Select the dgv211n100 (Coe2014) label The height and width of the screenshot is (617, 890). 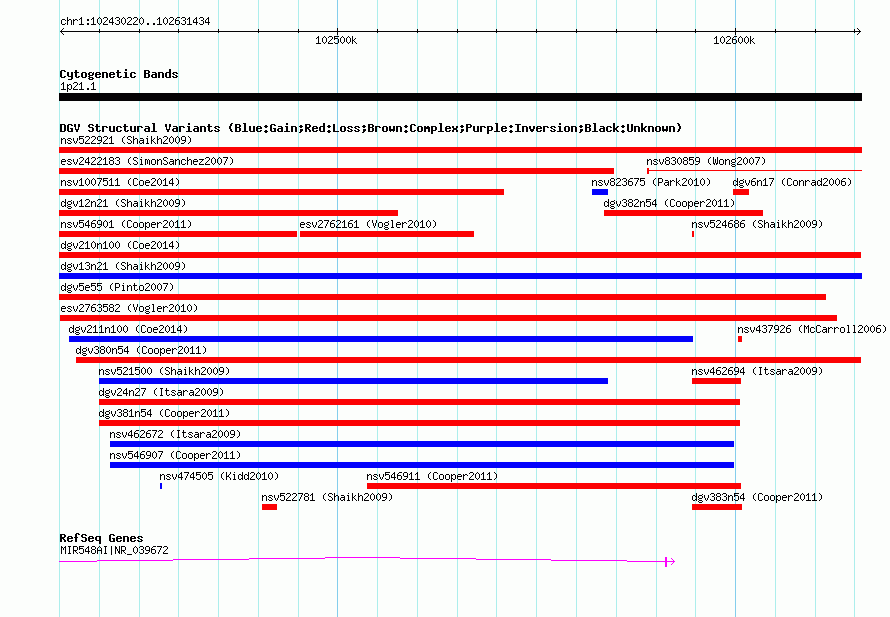[x=128, y=329]
